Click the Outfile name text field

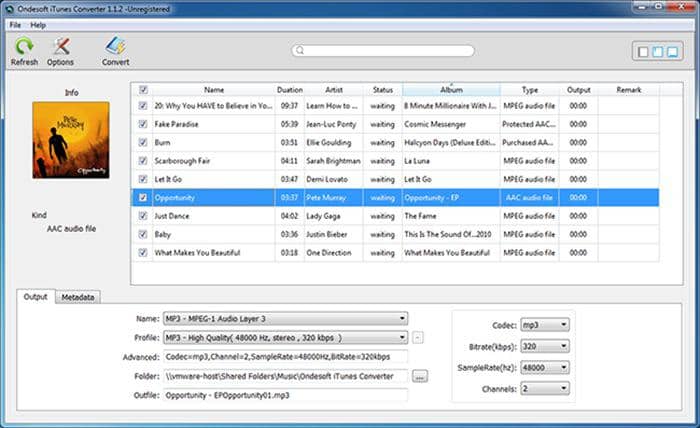click(284, 395)
